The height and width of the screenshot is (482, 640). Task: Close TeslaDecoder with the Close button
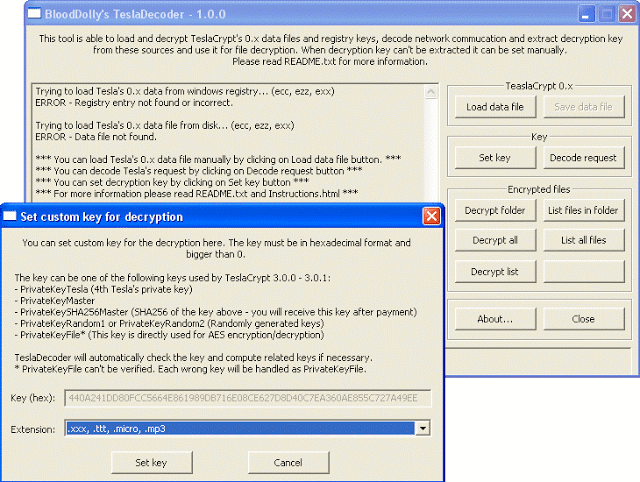584,319
